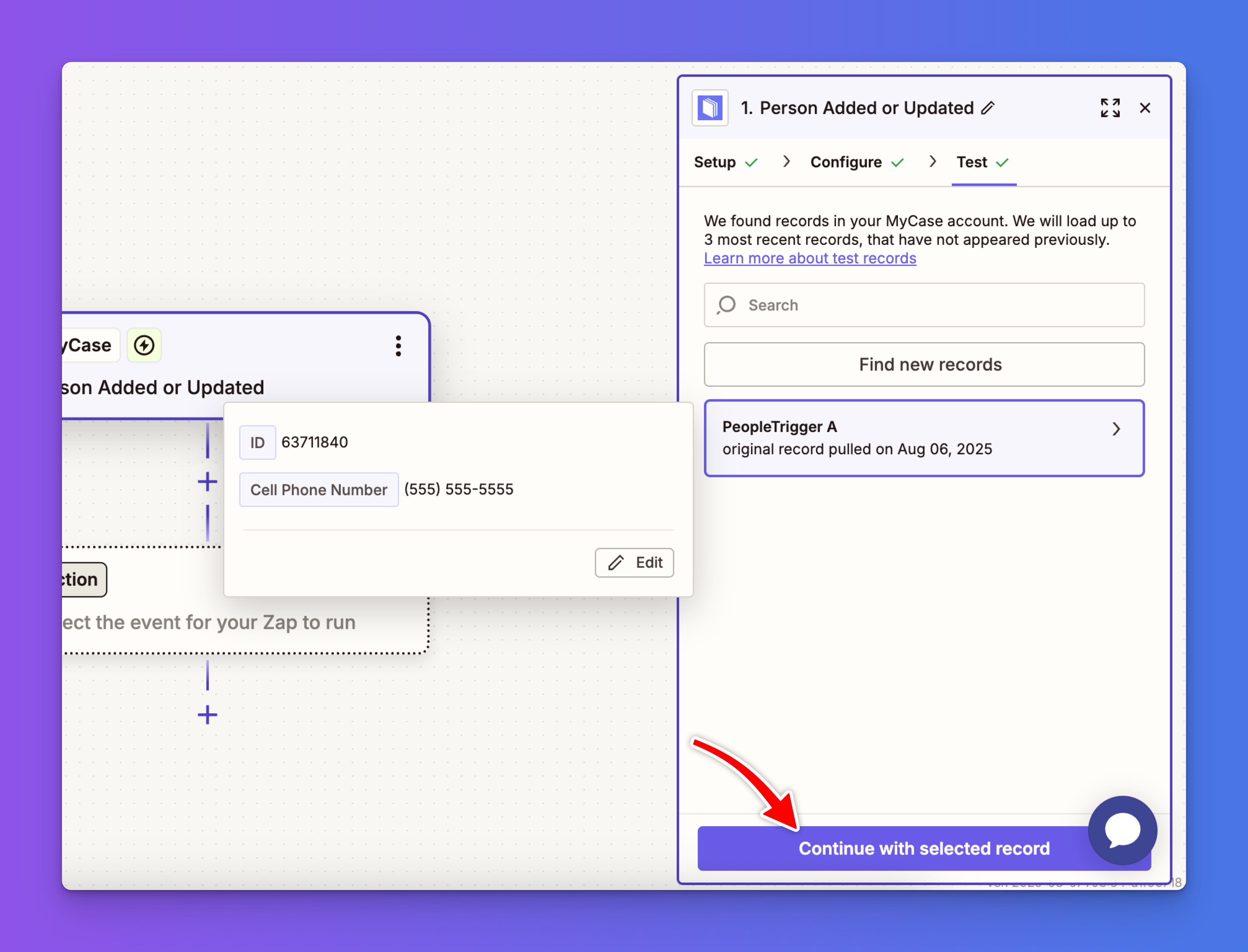Expand the panel to fullscreen
The height and width of the screenshot is (952, 1248).
(1110, 108)
